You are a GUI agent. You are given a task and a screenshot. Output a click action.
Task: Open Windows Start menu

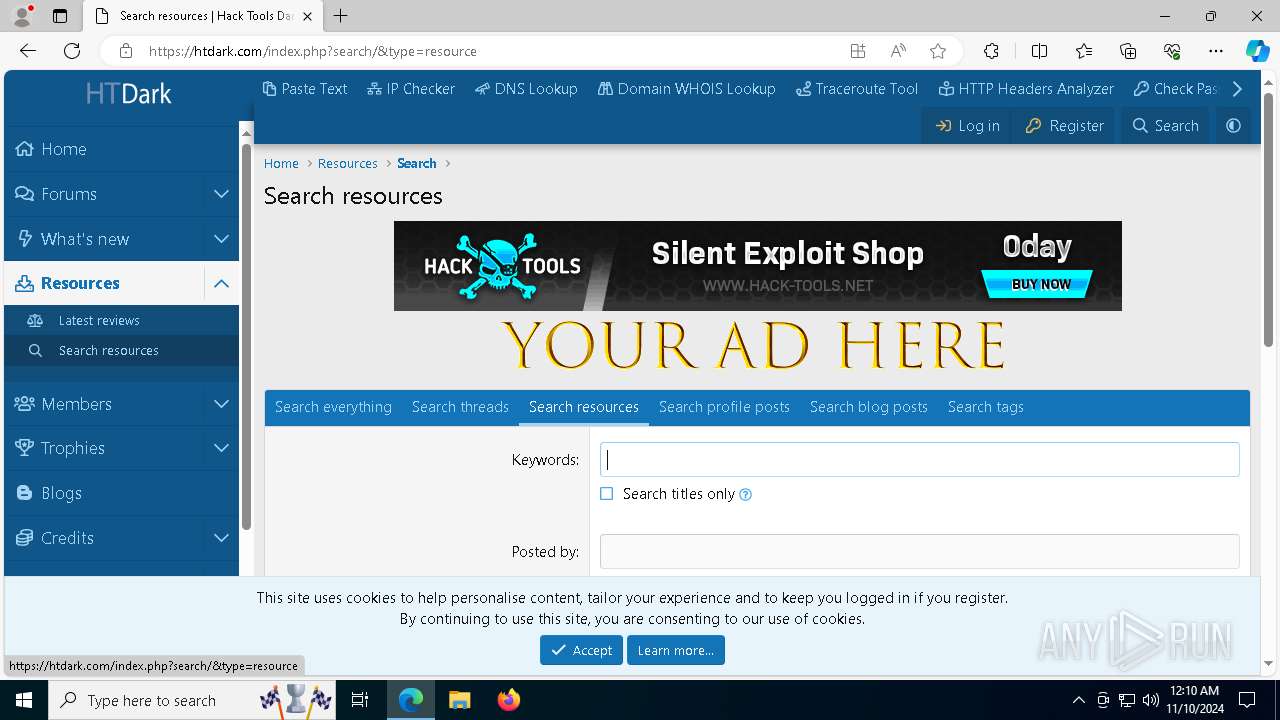(x=24, y=700)
